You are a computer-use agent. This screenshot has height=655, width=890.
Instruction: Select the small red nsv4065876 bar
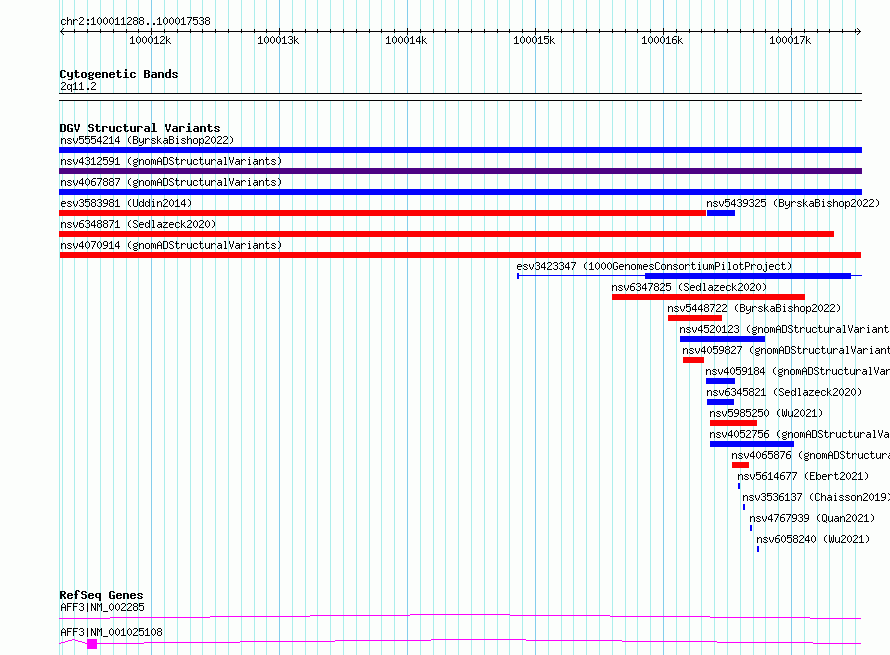pos(741,465)
